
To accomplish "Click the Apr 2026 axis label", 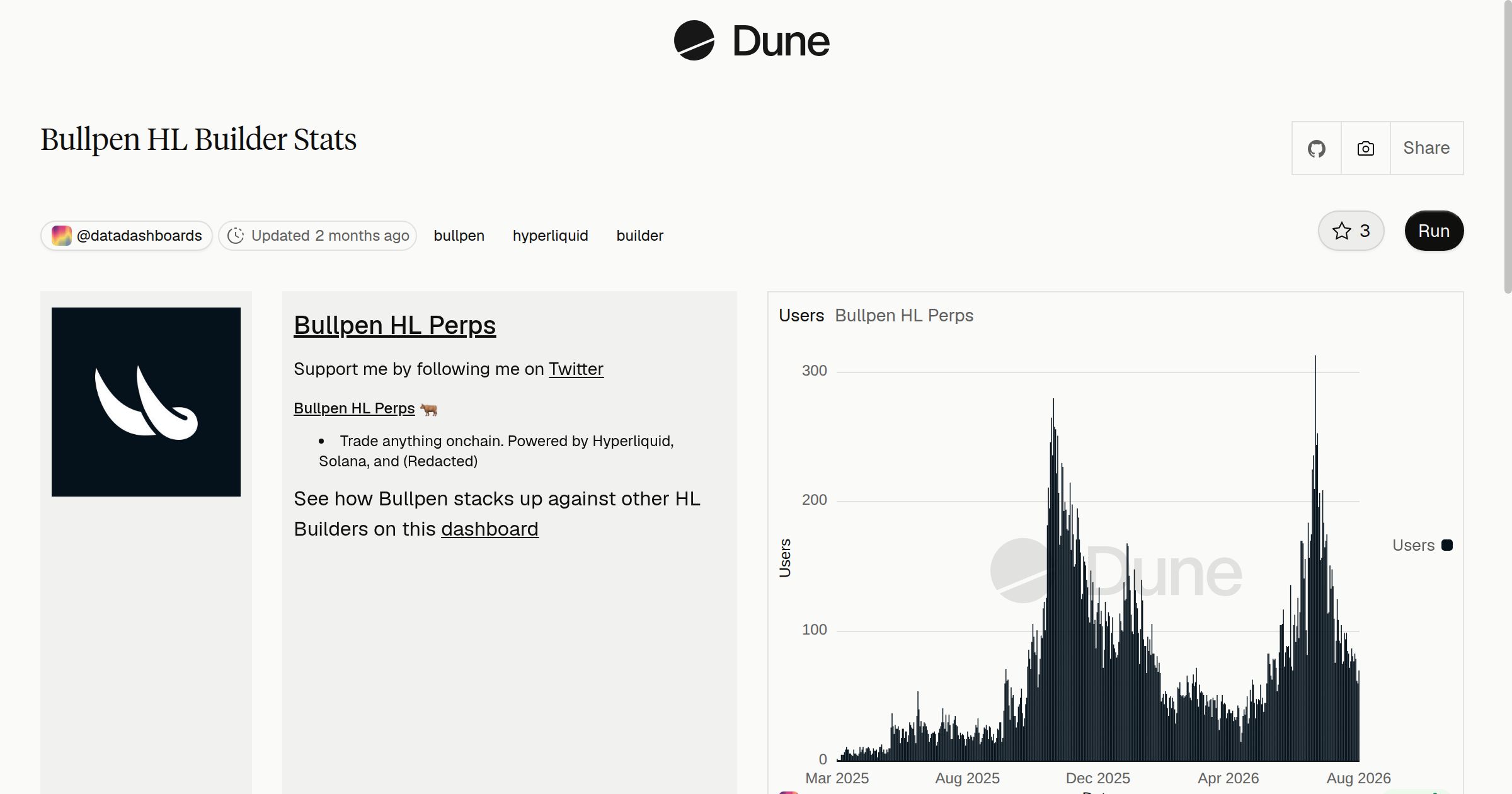I will click(1228, 778).
